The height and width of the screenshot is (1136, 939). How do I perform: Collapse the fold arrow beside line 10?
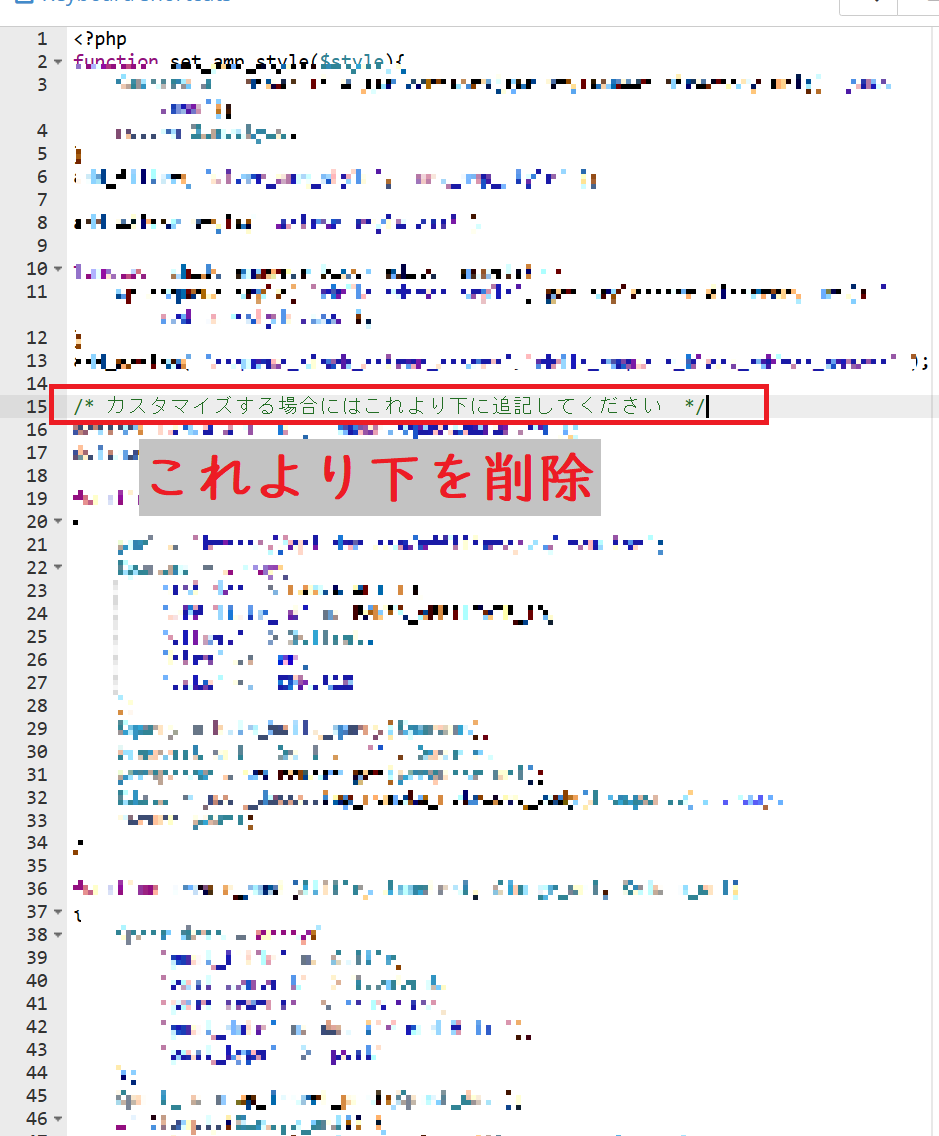(57, 269)
